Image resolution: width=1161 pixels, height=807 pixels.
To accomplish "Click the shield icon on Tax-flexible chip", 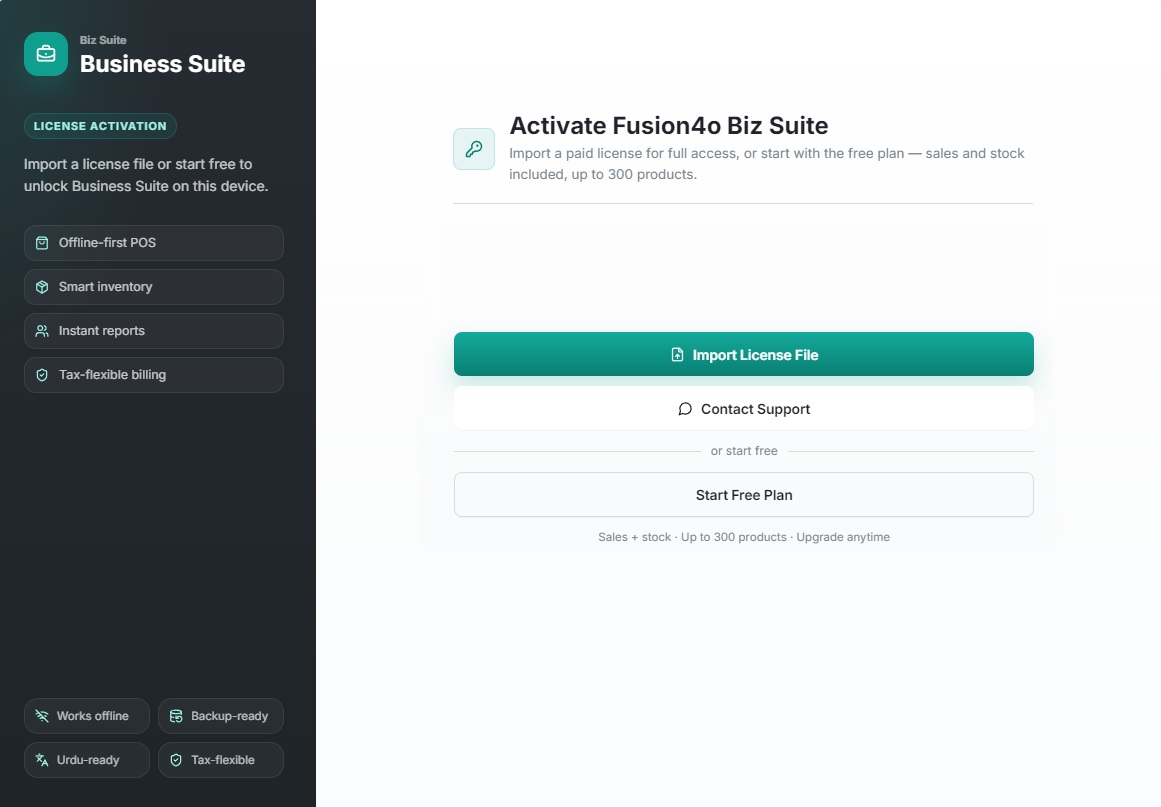I will point(176,760).
